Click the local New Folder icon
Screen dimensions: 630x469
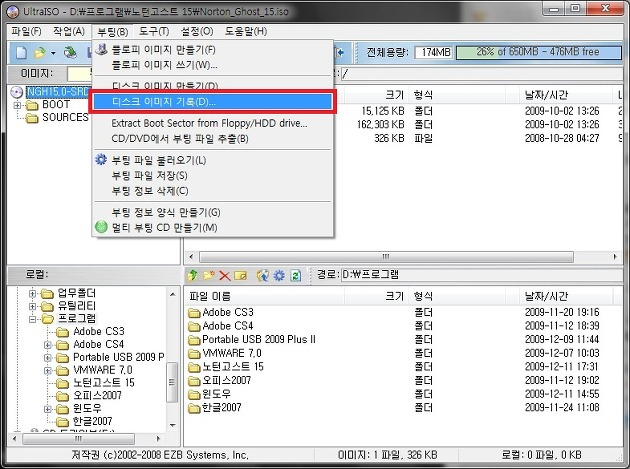pos(209,275)
